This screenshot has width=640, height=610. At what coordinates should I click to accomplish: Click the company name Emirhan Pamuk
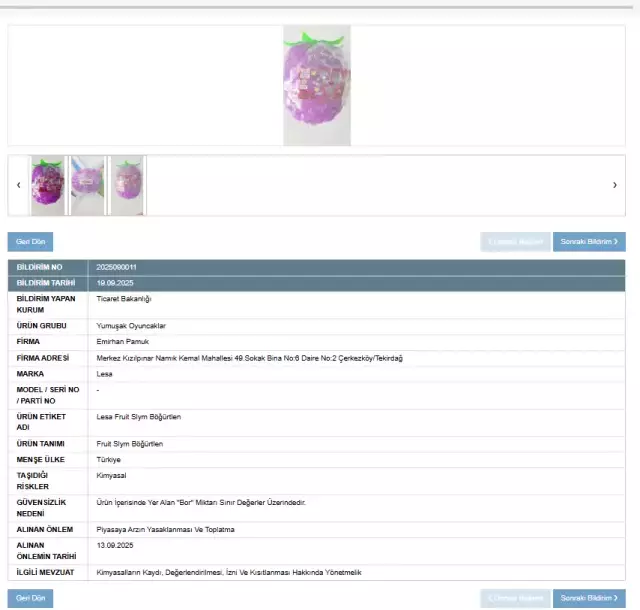[x=122, y=341]
